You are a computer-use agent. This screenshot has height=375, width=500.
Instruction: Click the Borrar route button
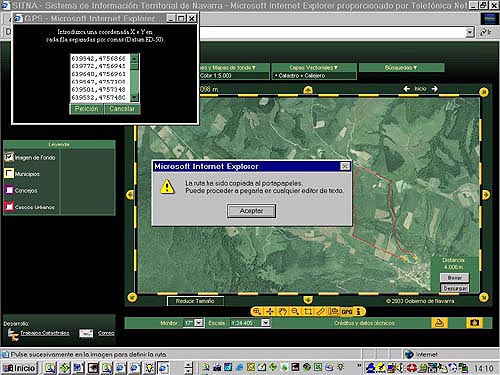(x=454, y=277)
